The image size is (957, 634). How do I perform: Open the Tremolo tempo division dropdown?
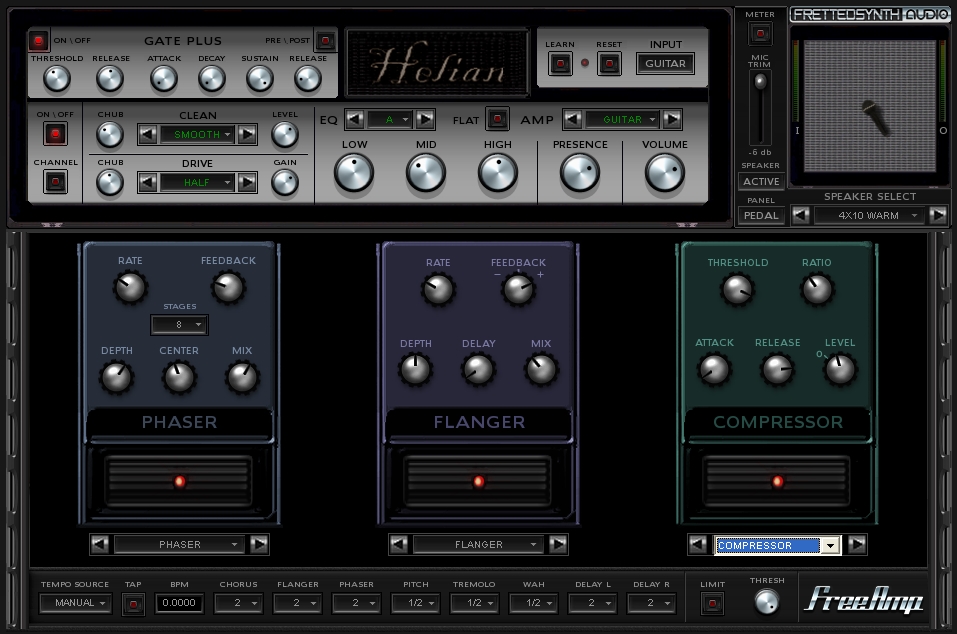coord(474,603)
